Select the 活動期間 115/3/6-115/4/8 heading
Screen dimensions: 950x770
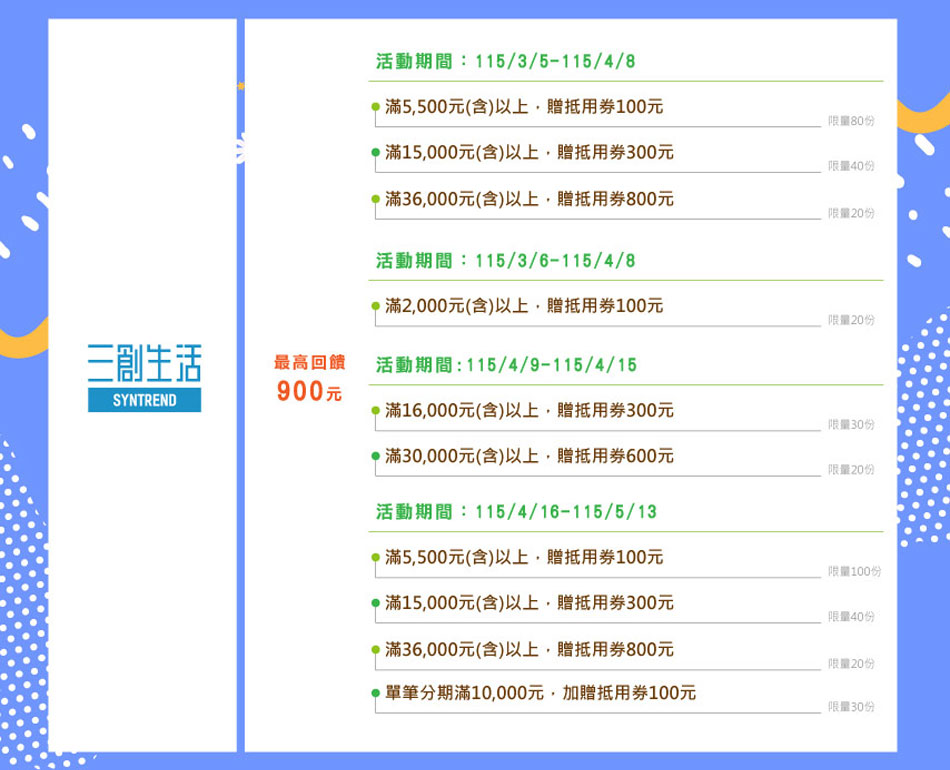505,261
